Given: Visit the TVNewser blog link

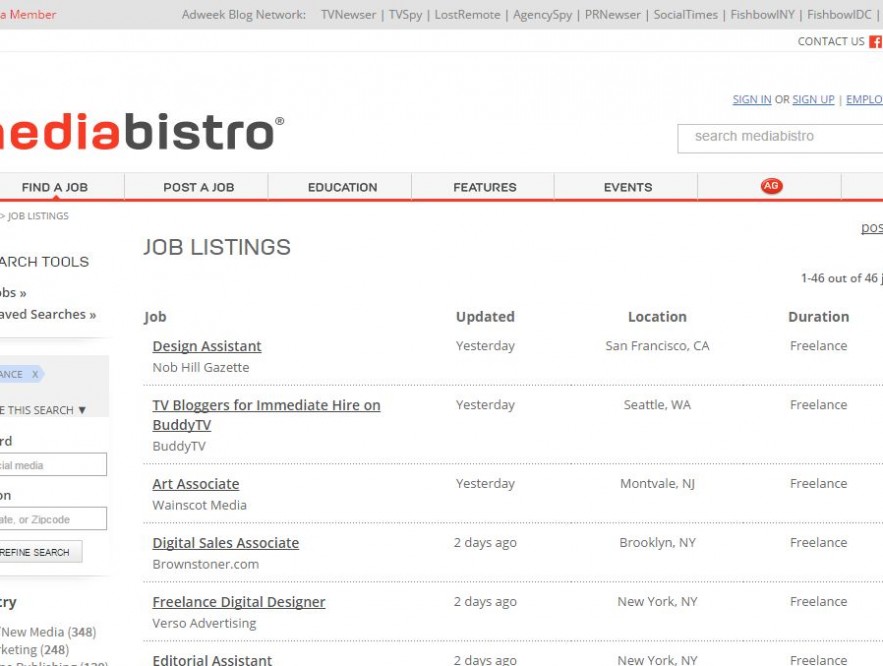Looking at the screenshot, I should coord(348,15).
